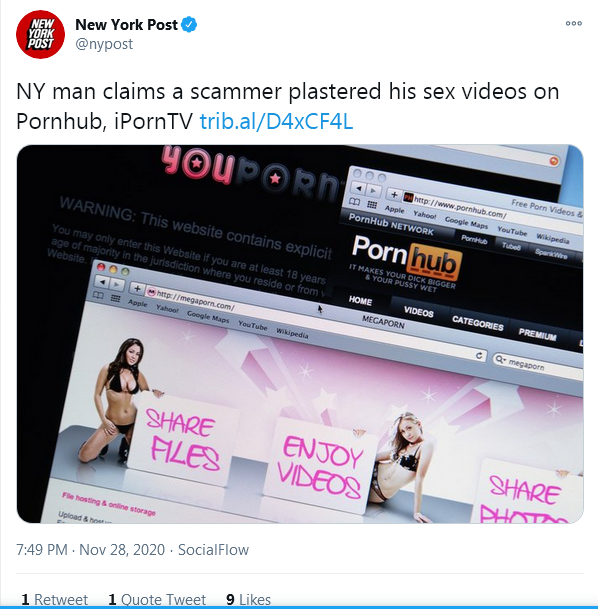View the 1 Quote Tweet list
The height and width of the screenshot is (609, 598).
tap(157, 599)
